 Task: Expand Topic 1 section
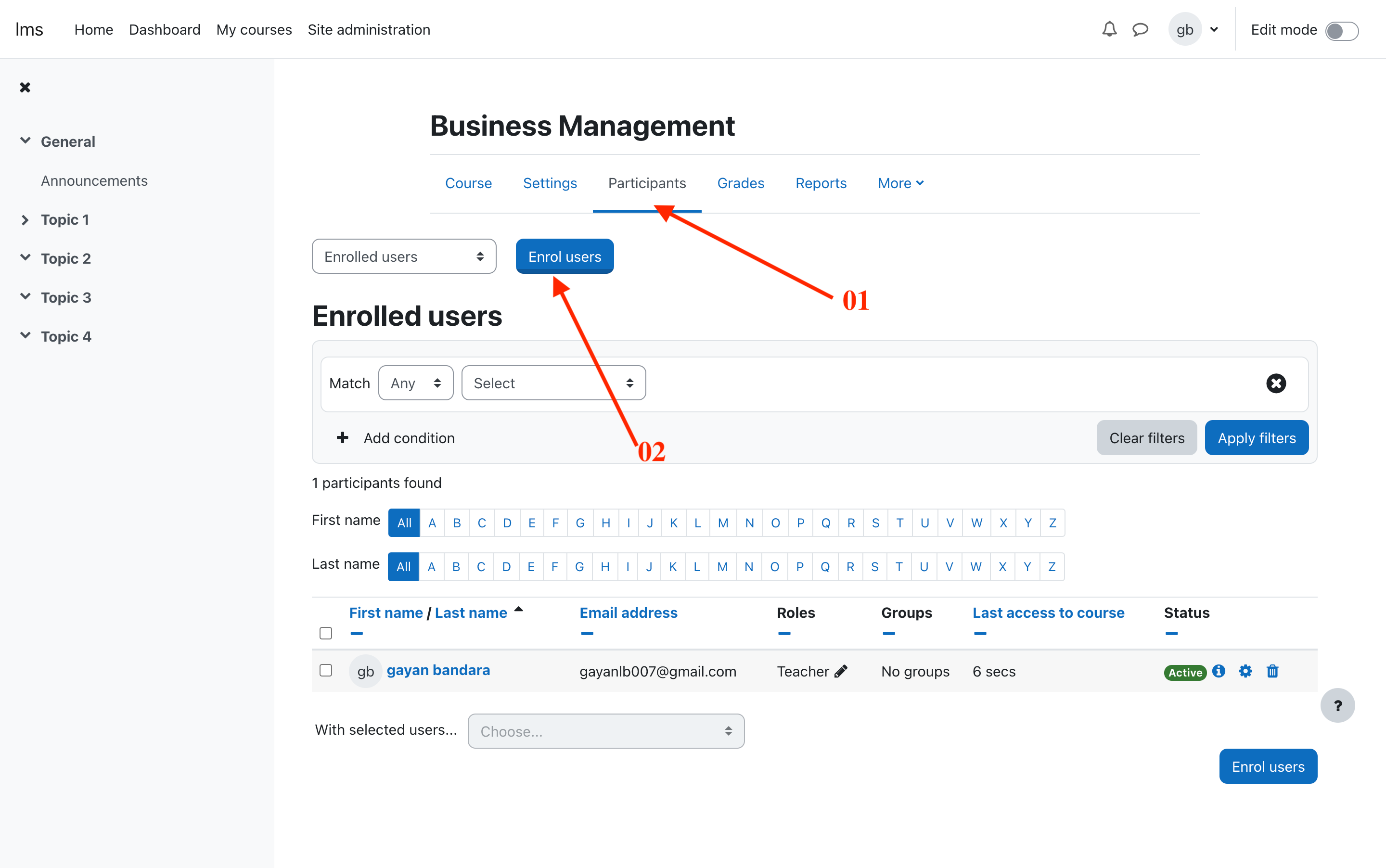(x=25, y=220)
